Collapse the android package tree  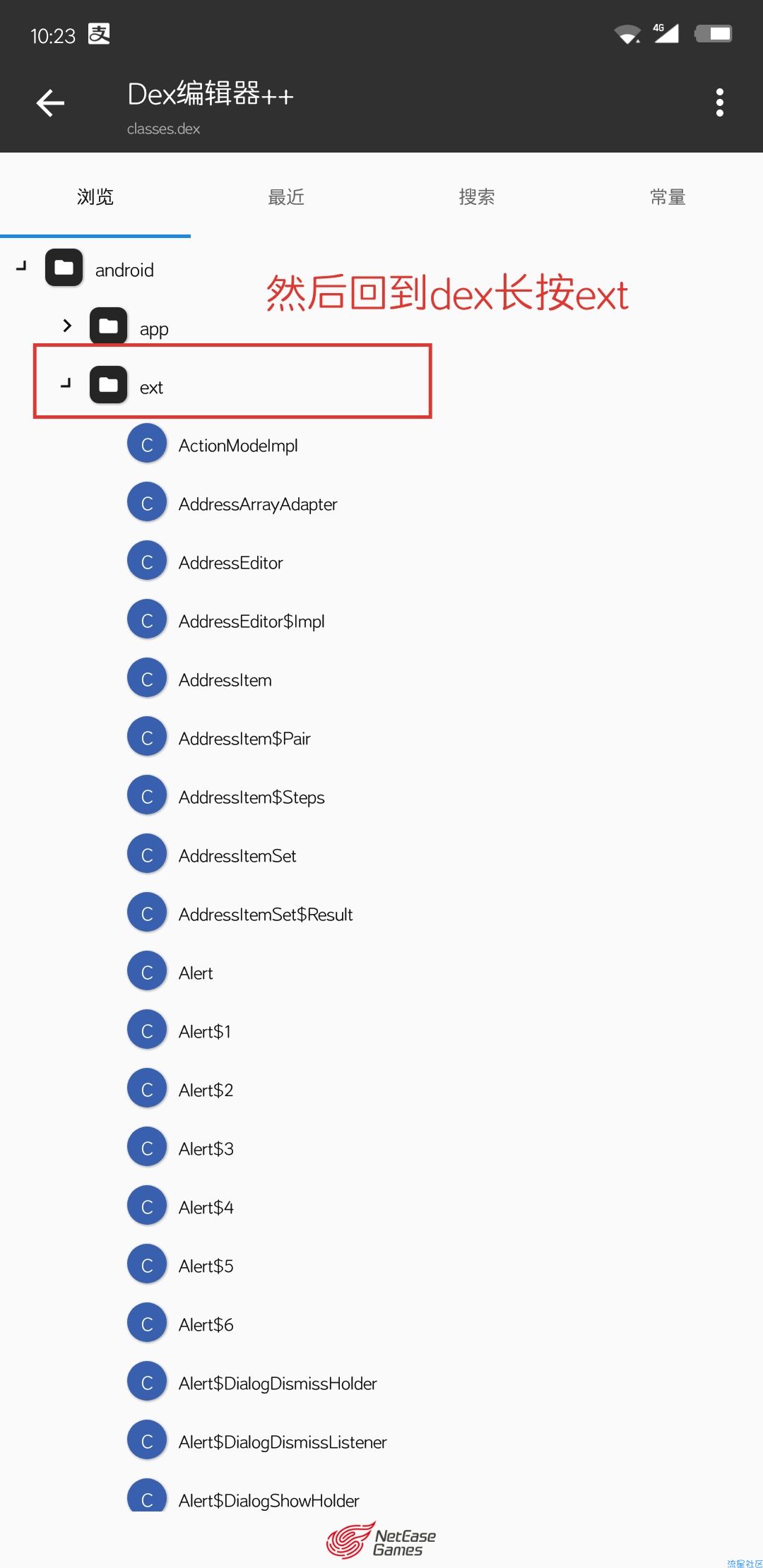coord(22,266)
